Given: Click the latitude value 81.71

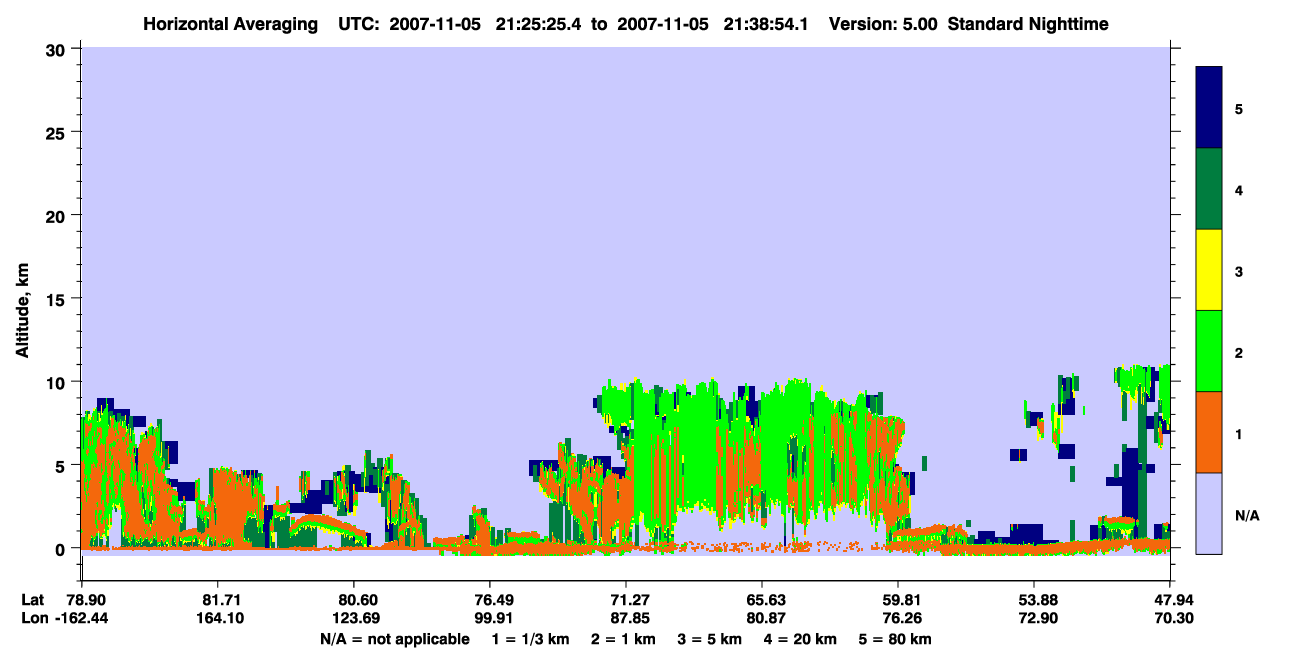Looking at the screenshot, I should coord(217,600).
